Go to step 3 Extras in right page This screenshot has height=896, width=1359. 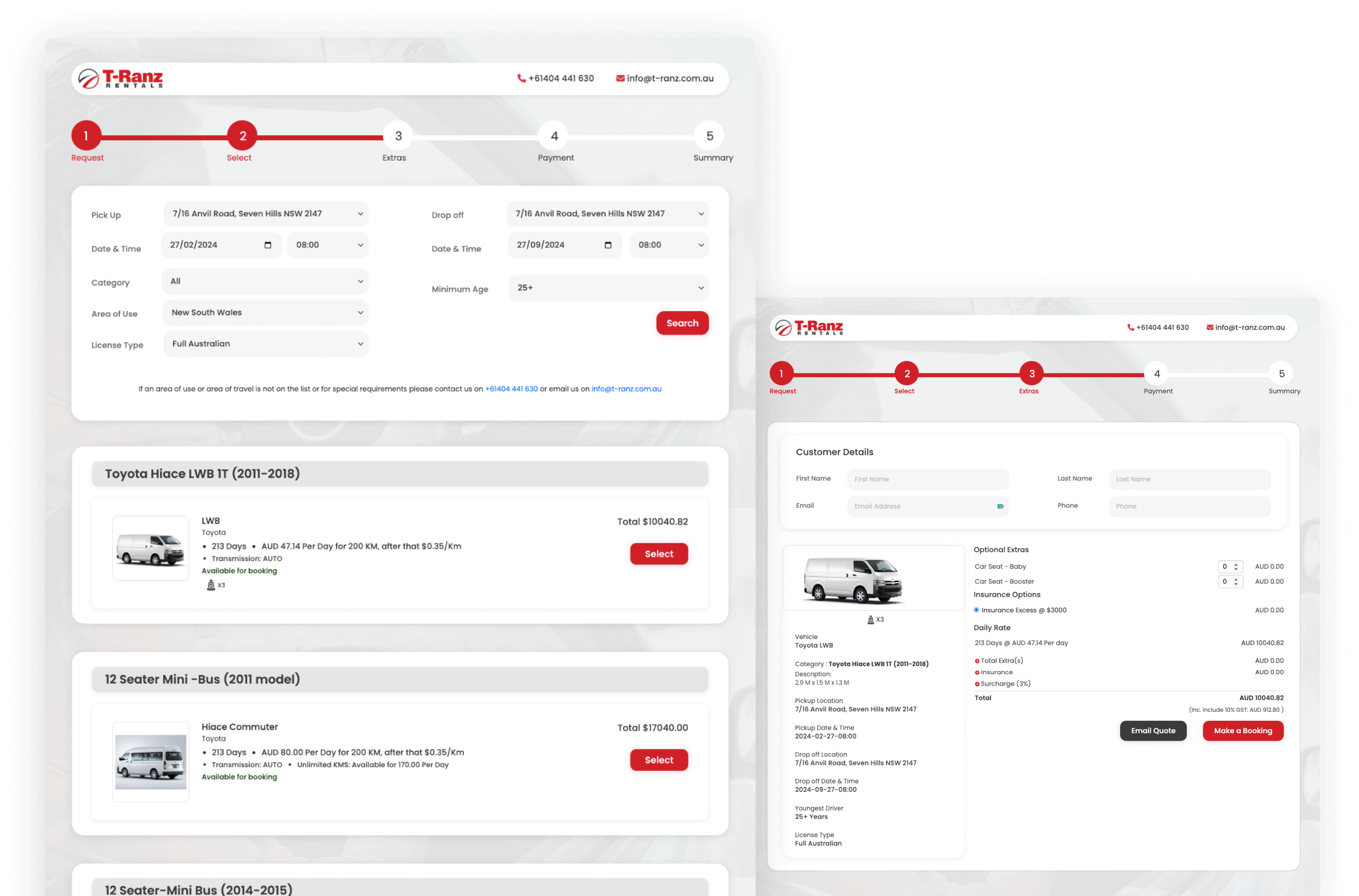pos(1031,374)
